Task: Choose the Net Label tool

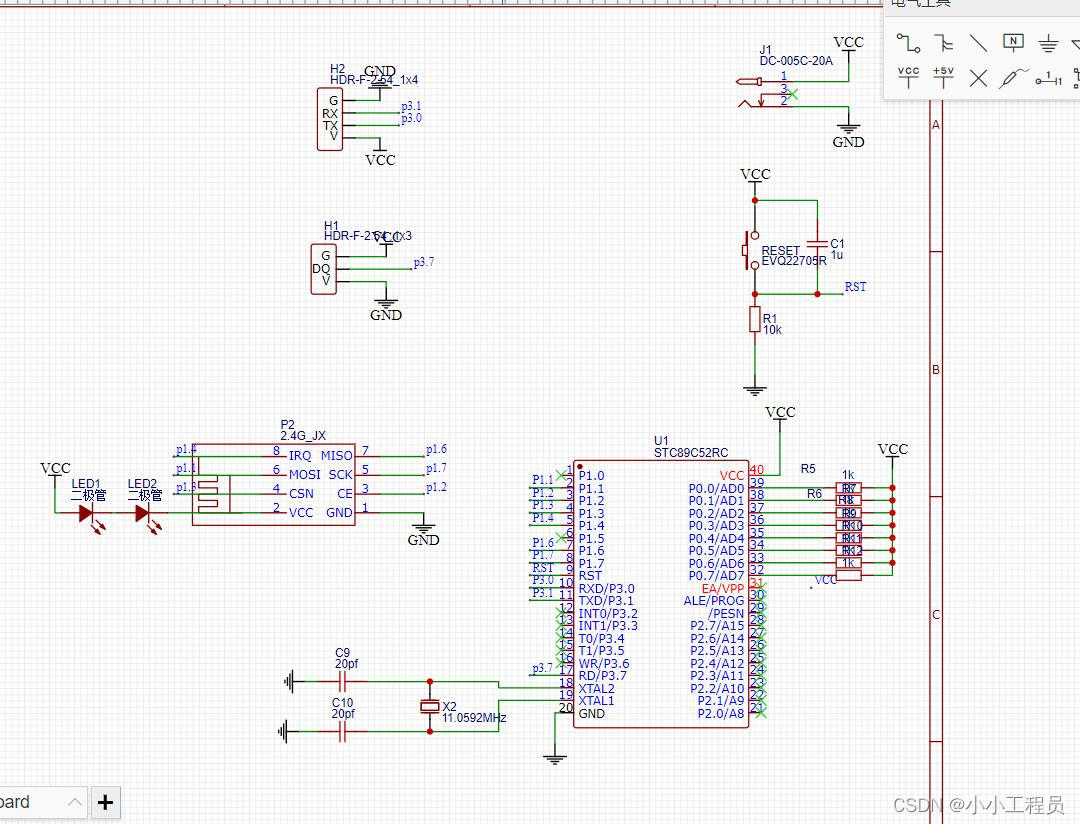Action: pos(1013,42)
